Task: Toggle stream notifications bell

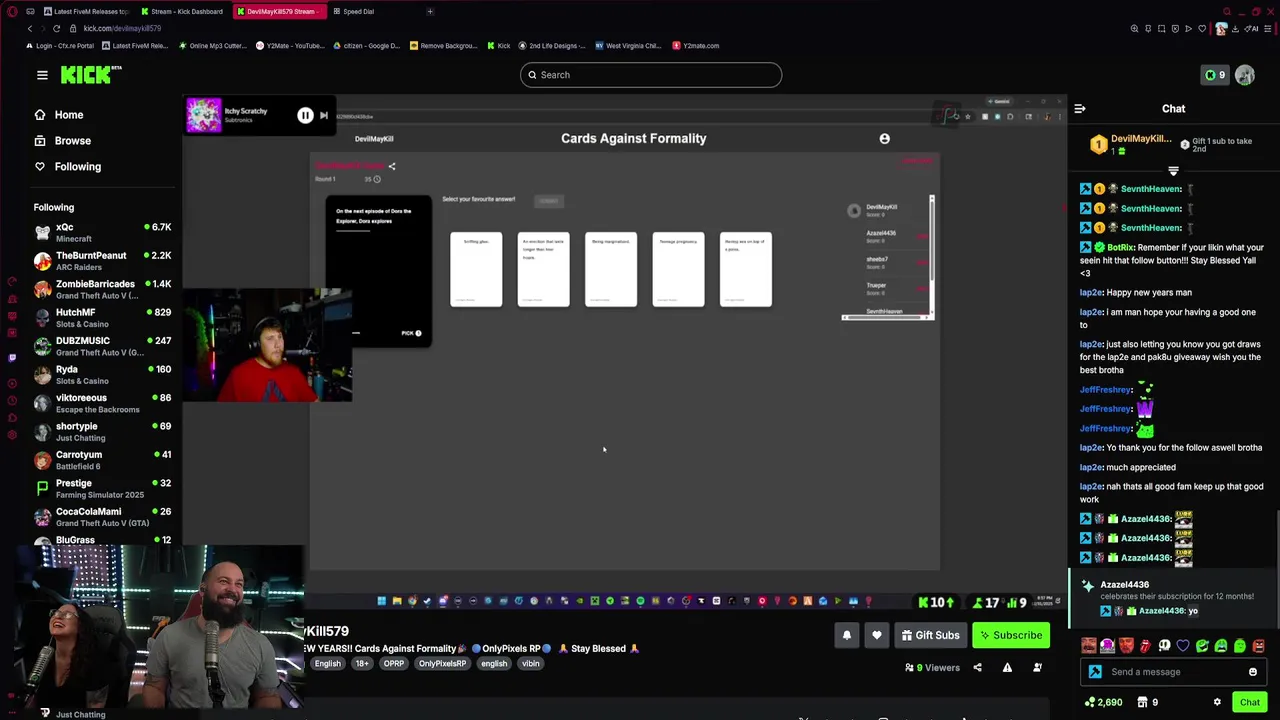Action: [846, 635]
